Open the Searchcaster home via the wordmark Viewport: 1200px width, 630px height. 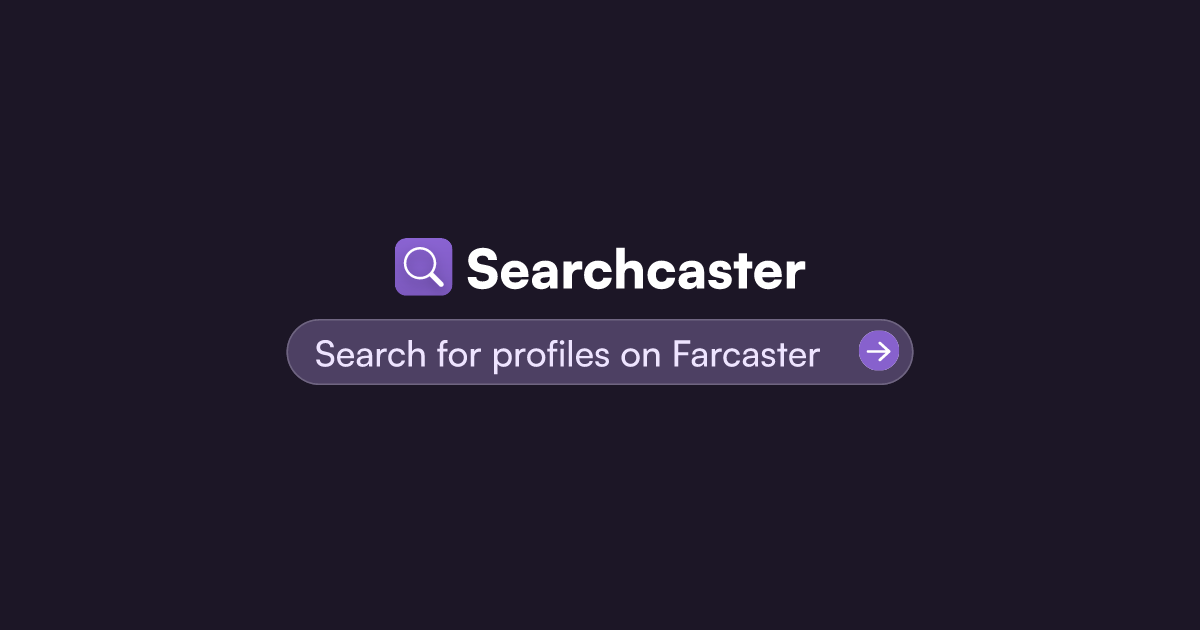tap(636, 269)
